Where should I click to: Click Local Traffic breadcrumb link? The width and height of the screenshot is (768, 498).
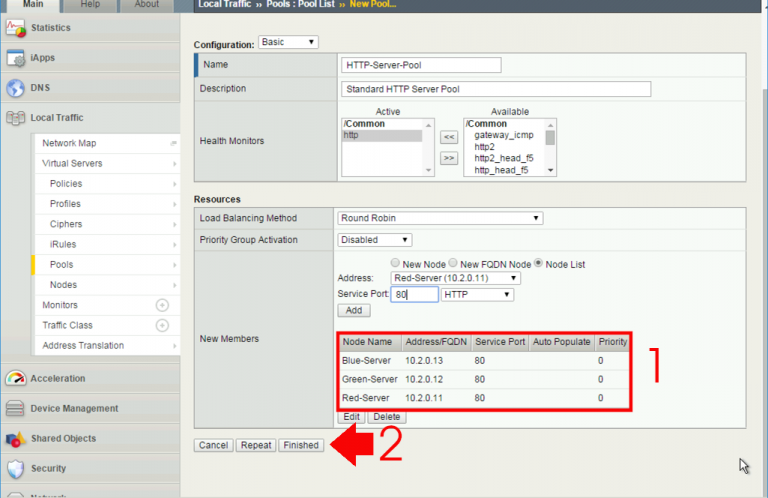point(225,4)
